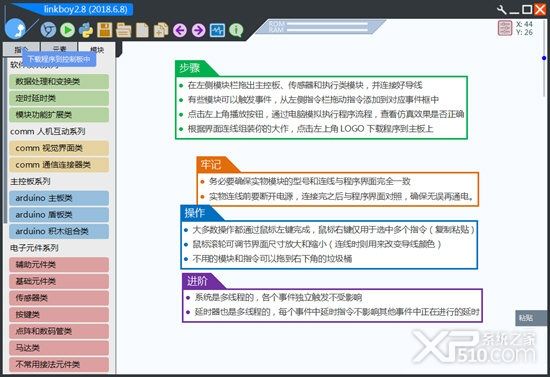Open the Python icon in toolbar

click(86, 30)
